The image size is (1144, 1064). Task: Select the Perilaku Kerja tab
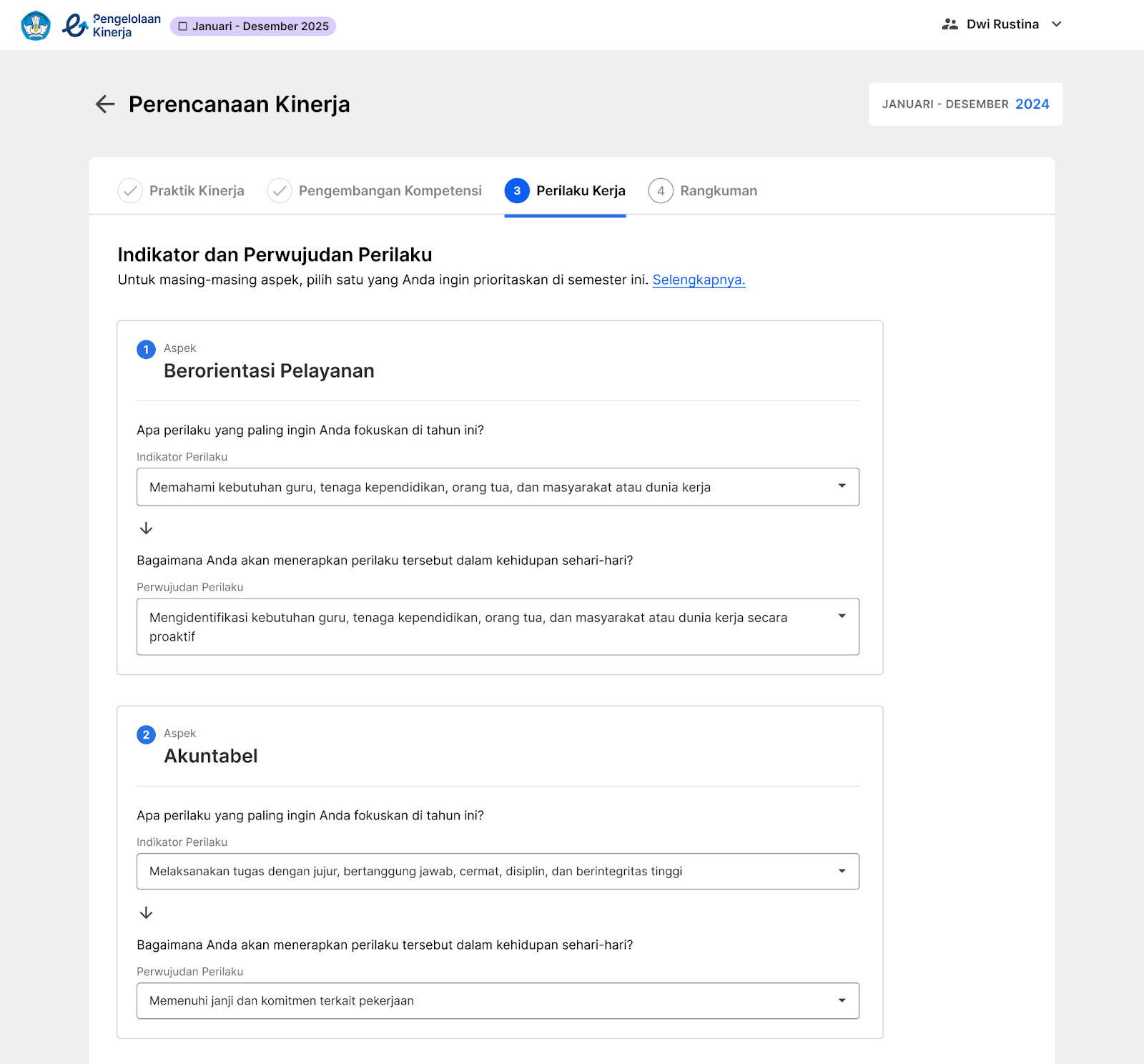(x=565, y=191)
